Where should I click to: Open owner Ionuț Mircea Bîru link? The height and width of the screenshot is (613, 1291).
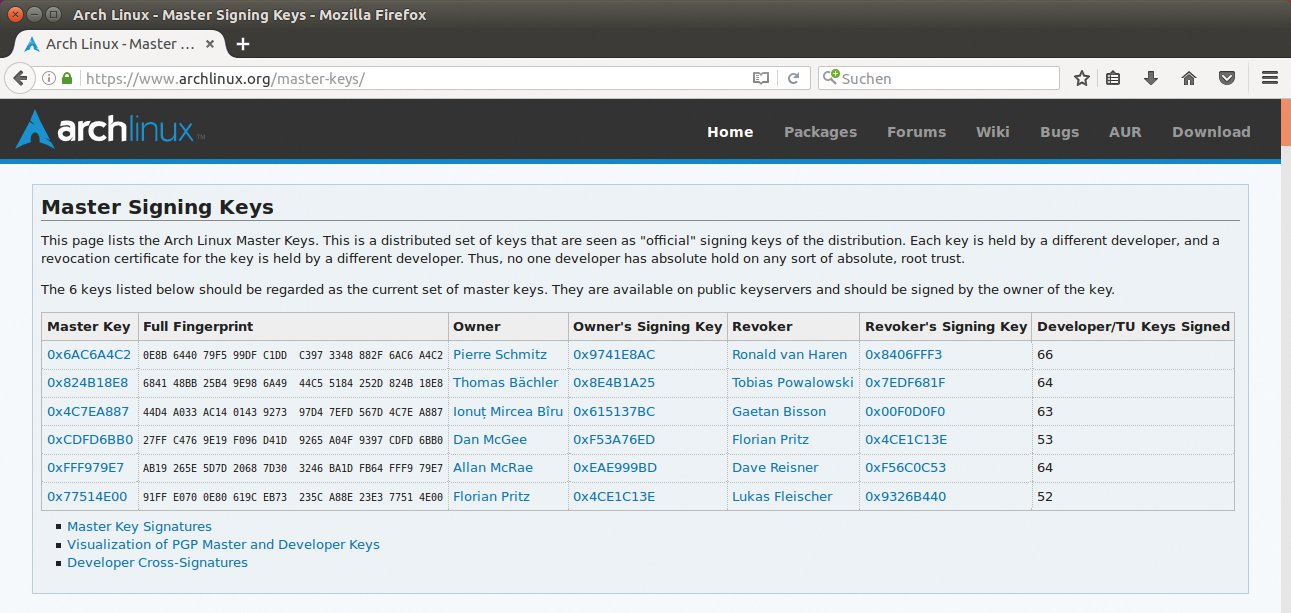click(x=508, y=411)
